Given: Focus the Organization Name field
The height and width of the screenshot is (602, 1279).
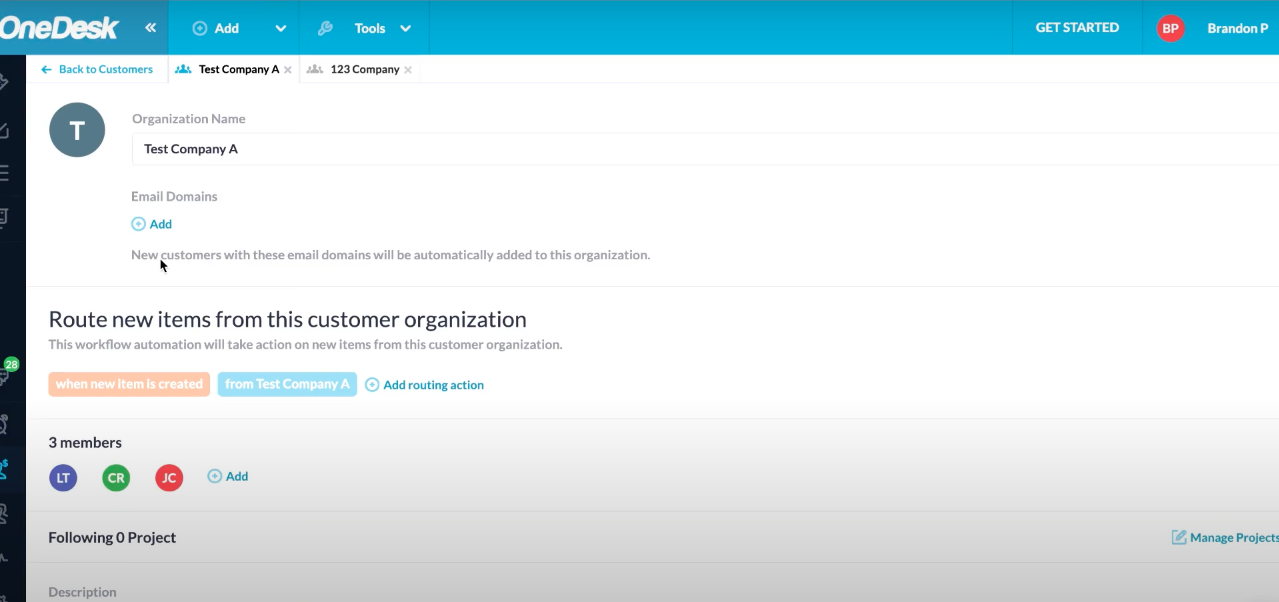Looking at the screenshot, I should coord(705,149).
